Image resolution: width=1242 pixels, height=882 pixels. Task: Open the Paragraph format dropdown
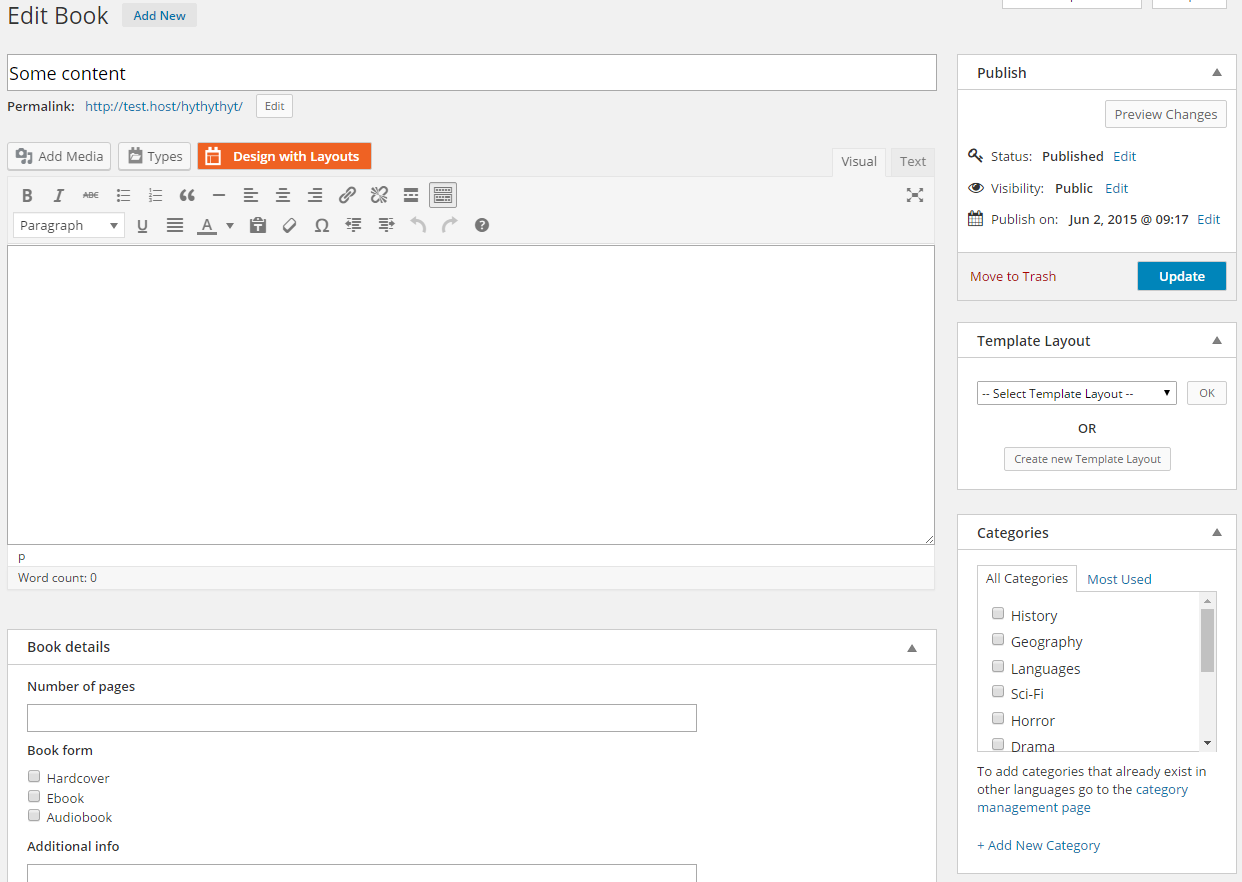(x=69, y=225)
